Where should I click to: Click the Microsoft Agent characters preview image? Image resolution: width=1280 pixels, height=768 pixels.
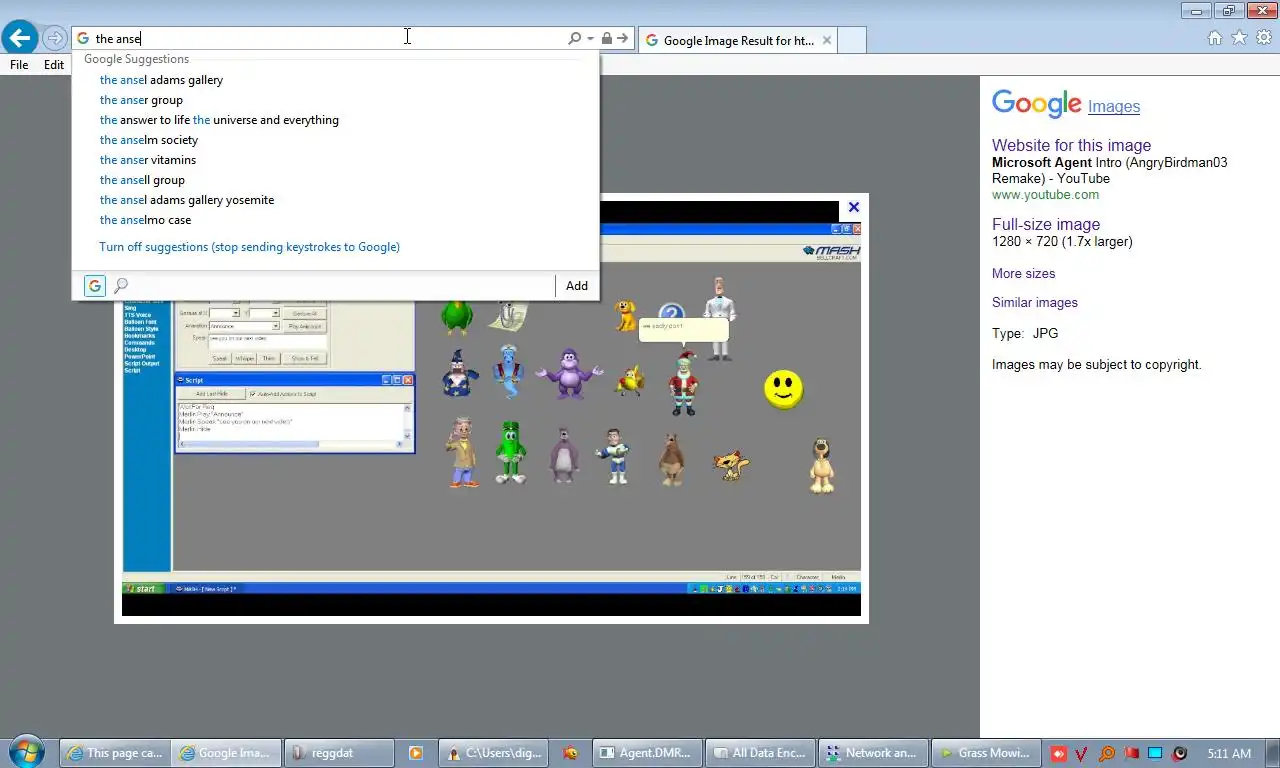[x=491, y=408]
